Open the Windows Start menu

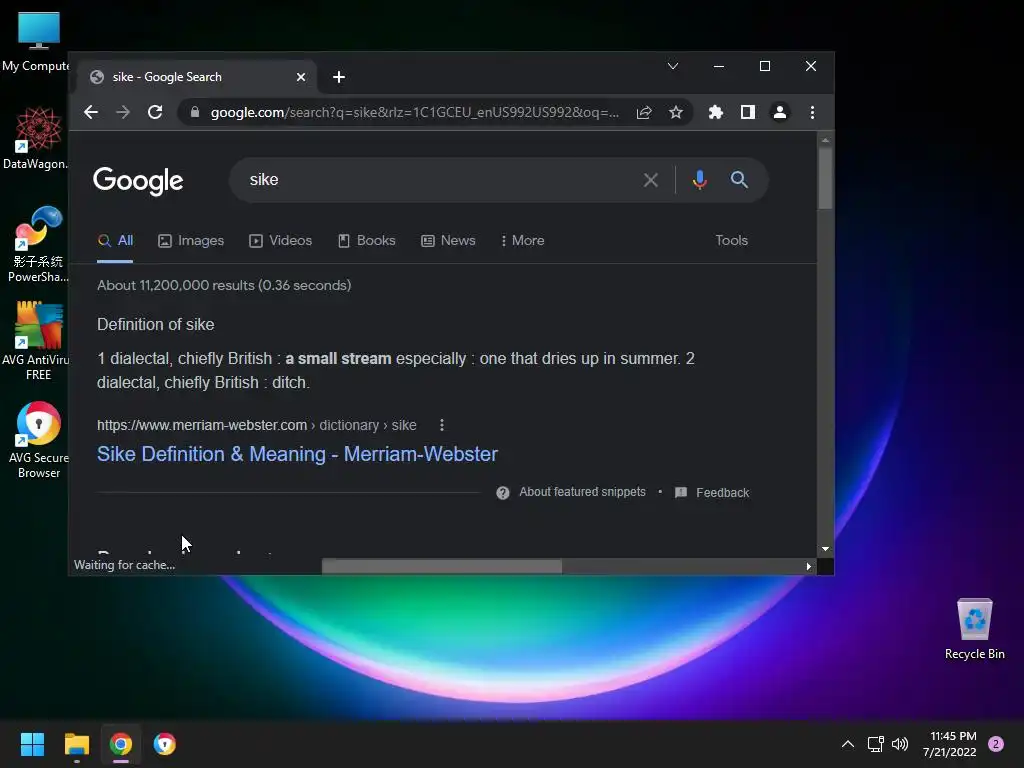[x=32, y=744]
